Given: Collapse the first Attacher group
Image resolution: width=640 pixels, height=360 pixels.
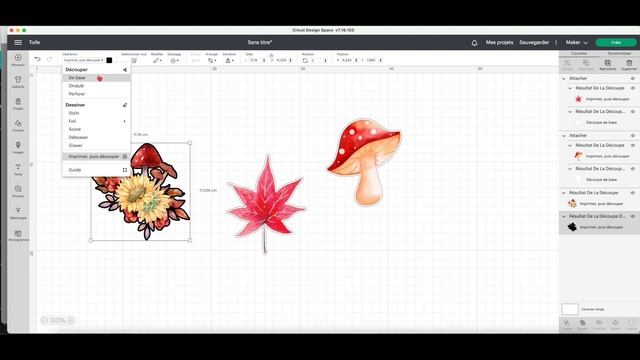Looking at the screenshot, I should click(564, 78).
